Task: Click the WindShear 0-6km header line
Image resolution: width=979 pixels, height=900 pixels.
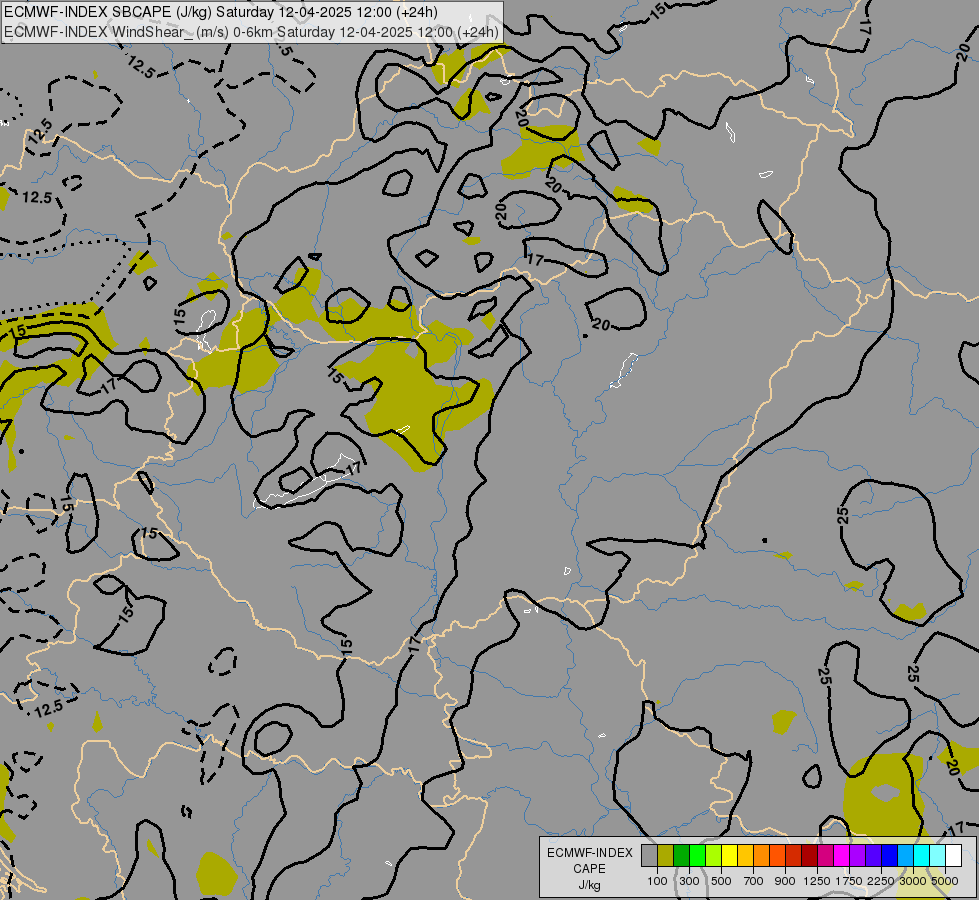Action: tap(252, 32)
